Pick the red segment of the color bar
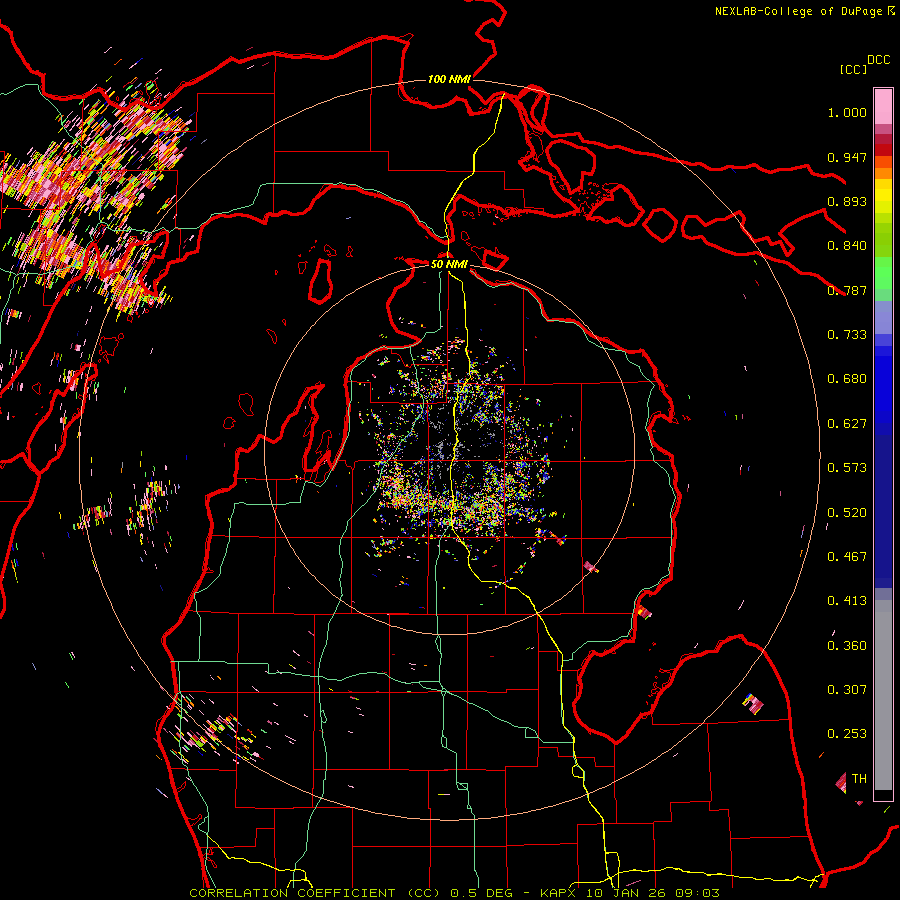 883,150
